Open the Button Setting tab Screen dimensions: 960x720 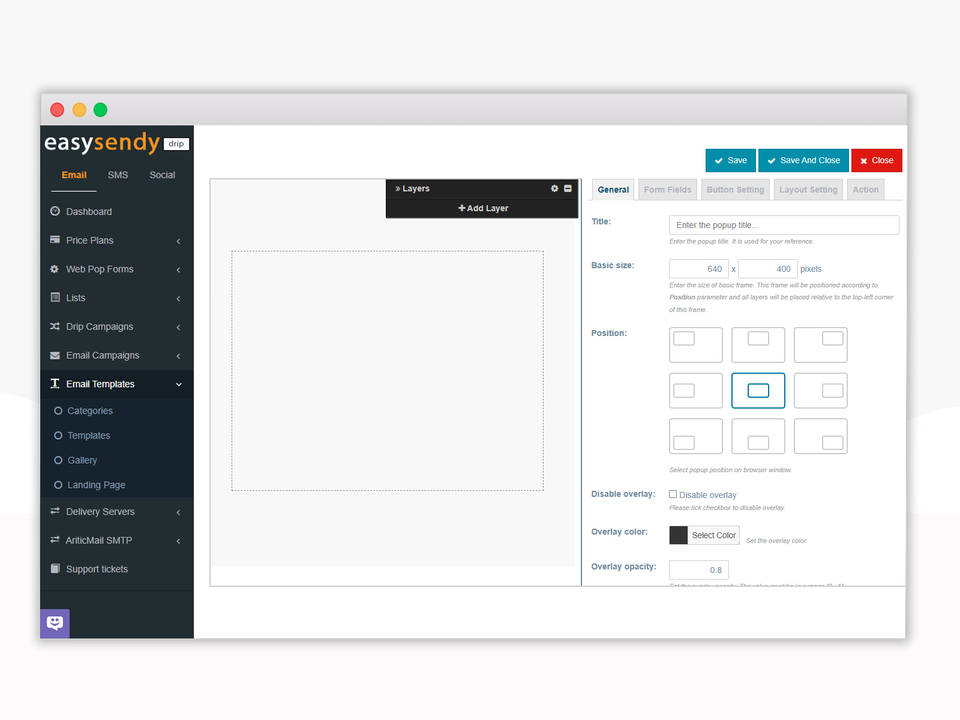coord(735,190)
